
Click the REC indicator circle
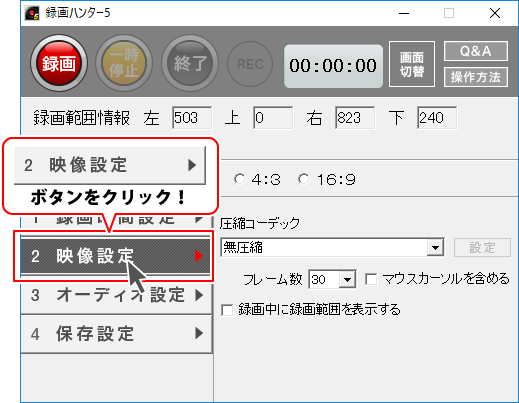click(x=250, y=64)
